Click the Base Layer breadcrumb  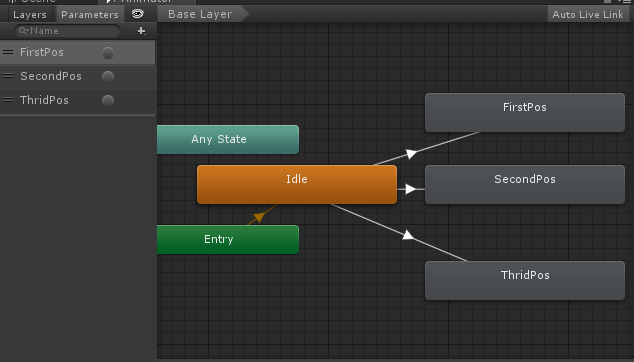[201, 14]
